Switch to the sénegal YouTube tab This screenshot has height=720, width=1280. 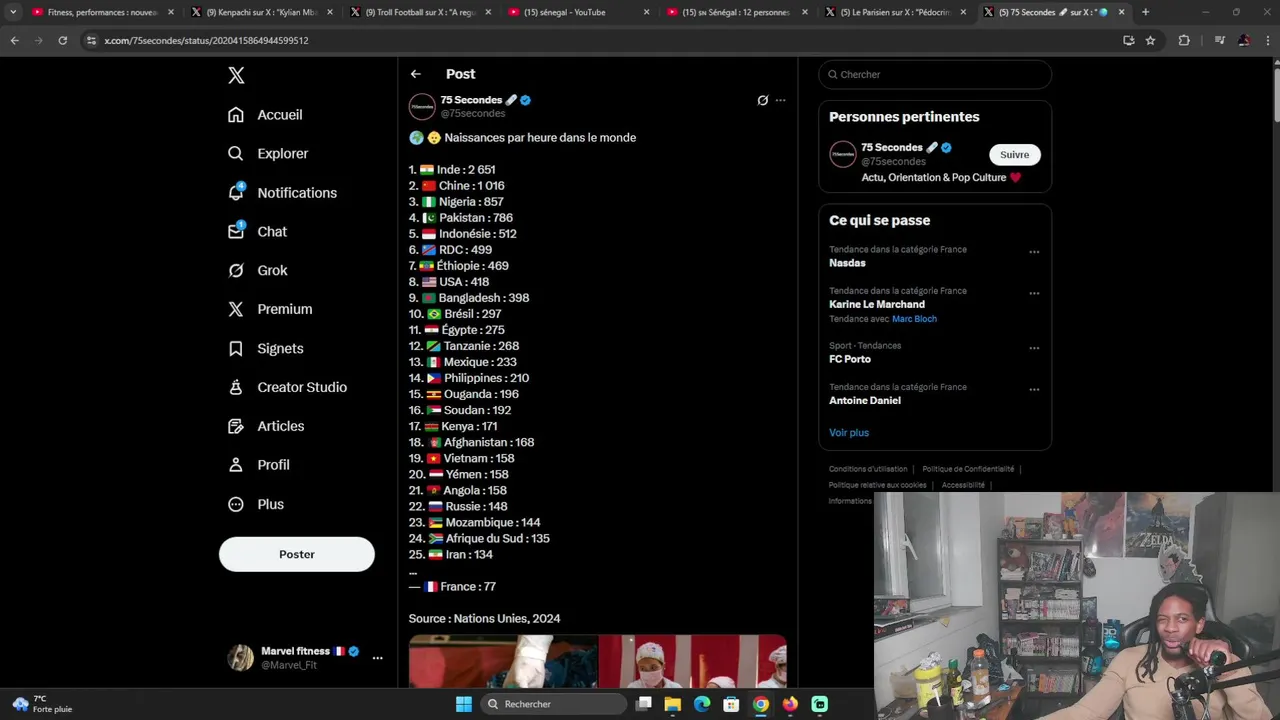coord(578,12)
